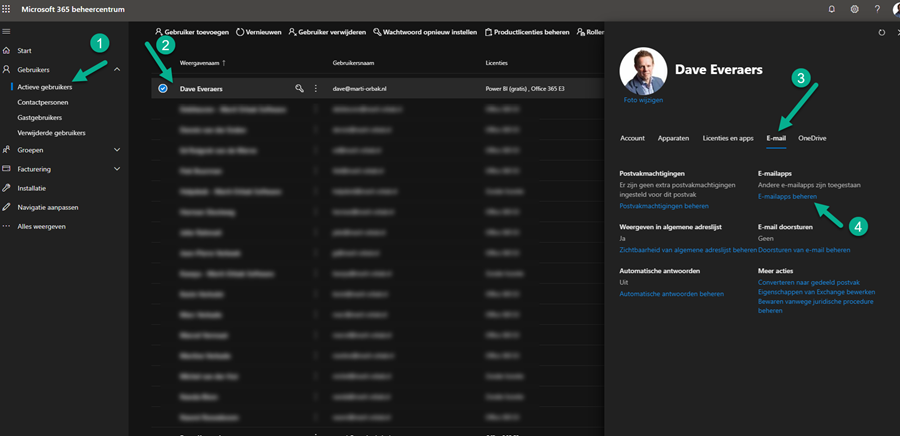Collapse the Gebruikers section
The width and height of the screenshot is (900, 436).
(117, 69)
